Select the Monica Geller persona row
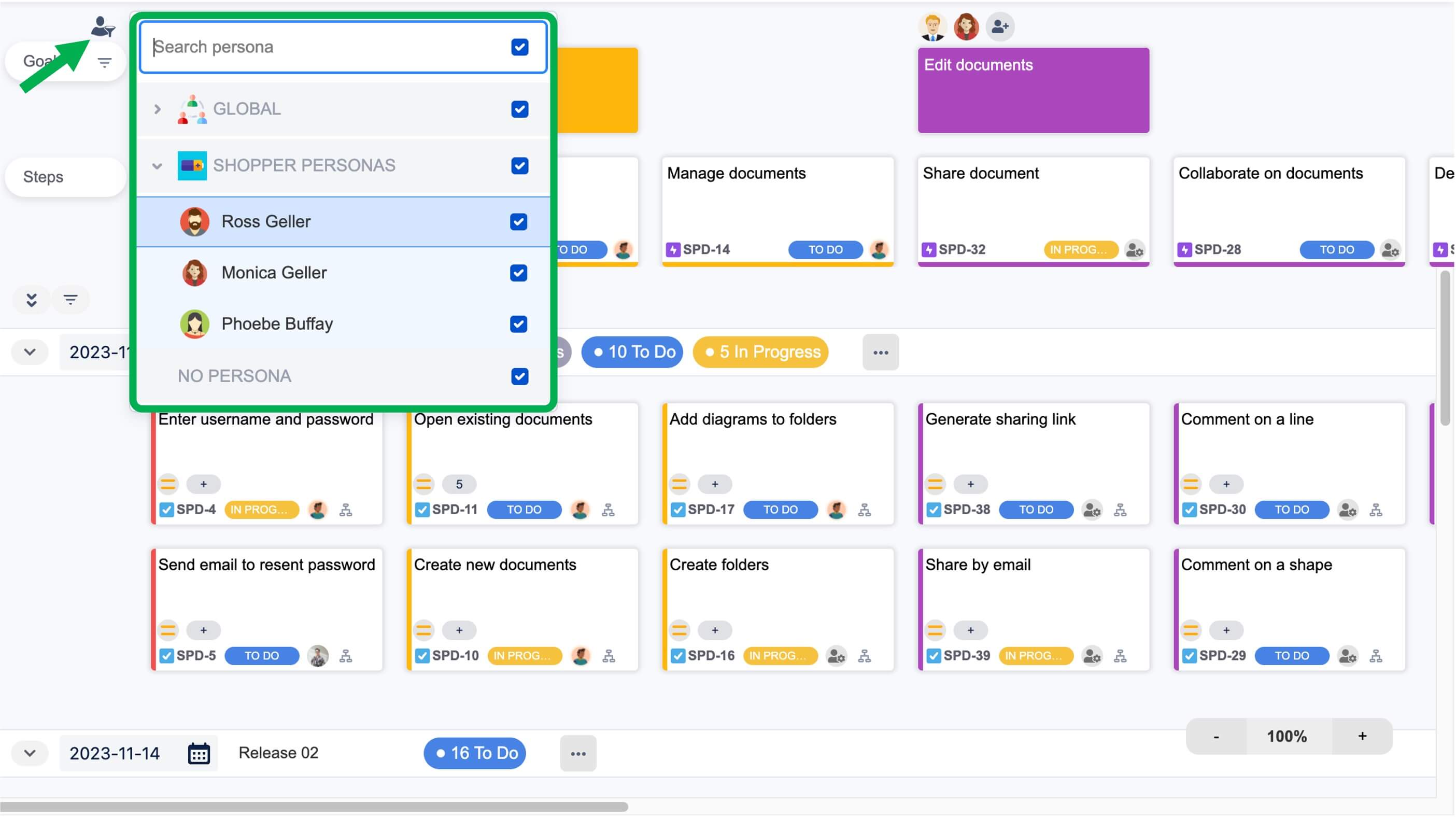Screen dimensions: 1456x817 [x=344, y=273]
